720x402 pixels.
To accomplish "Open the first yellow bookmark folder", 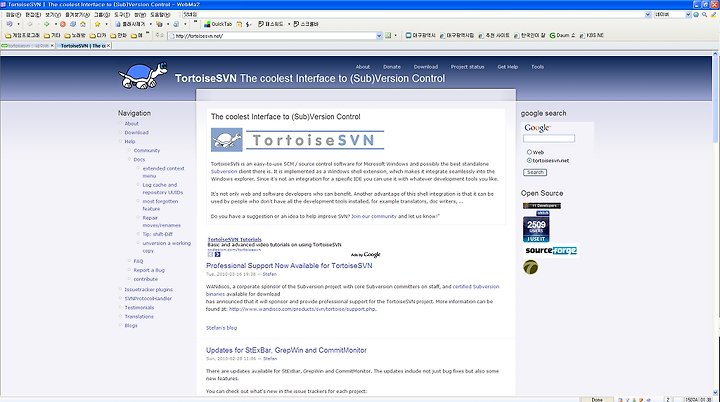I will click(x=22, y=35).
